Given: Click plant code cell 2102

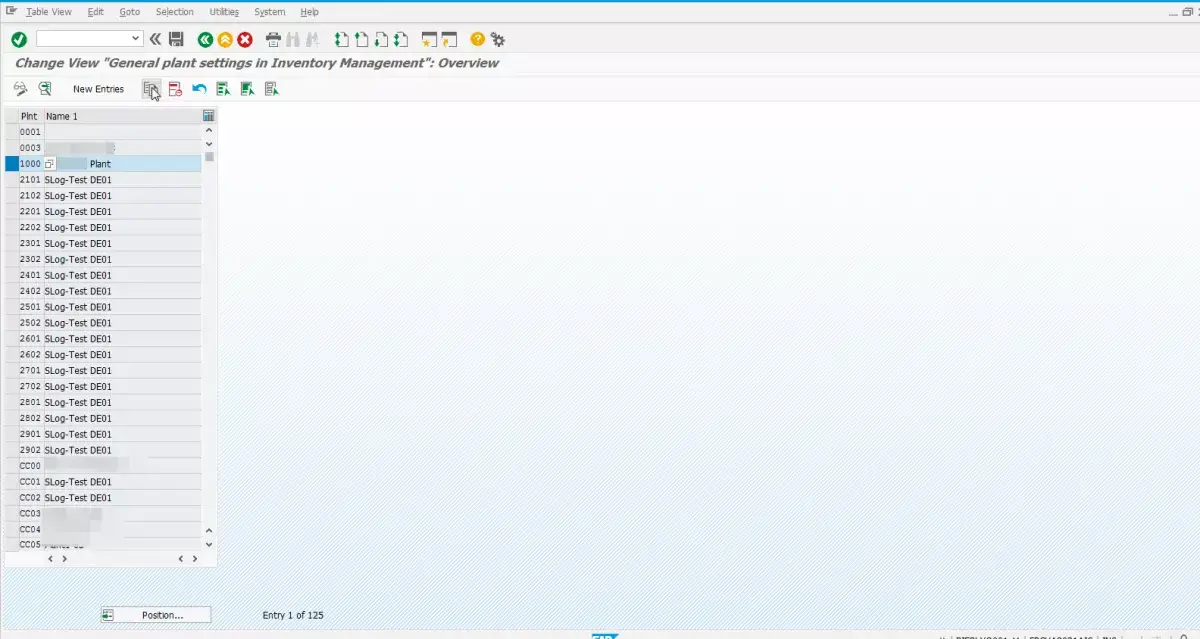Looking at the screenshot, I should [30, 195].
